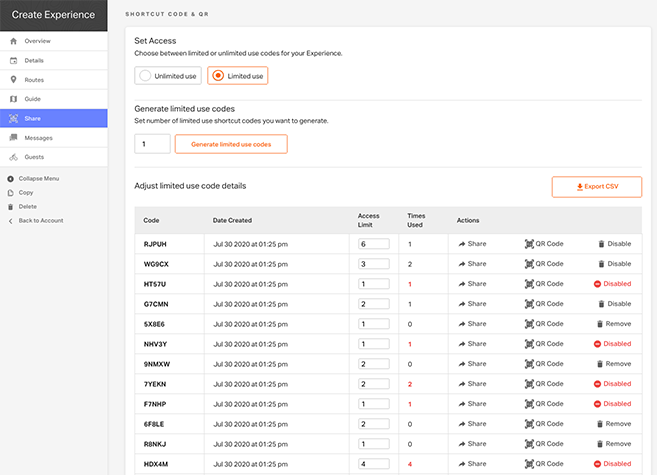Click the Create Experience header

[x=53, y=15]
